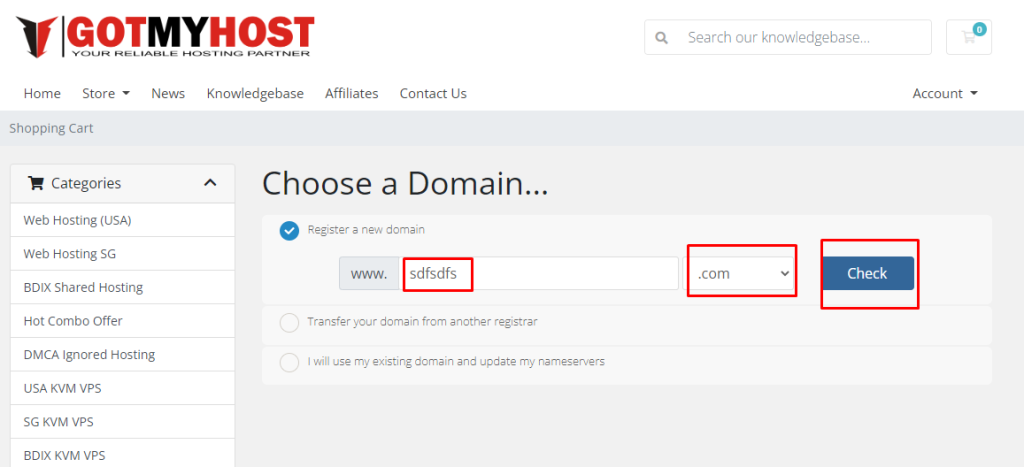Image resolution: width=1024 pixels, height=467 pixels.
Task: Collapse the Categories panel chevron
Action: click(x=210, y=183)
